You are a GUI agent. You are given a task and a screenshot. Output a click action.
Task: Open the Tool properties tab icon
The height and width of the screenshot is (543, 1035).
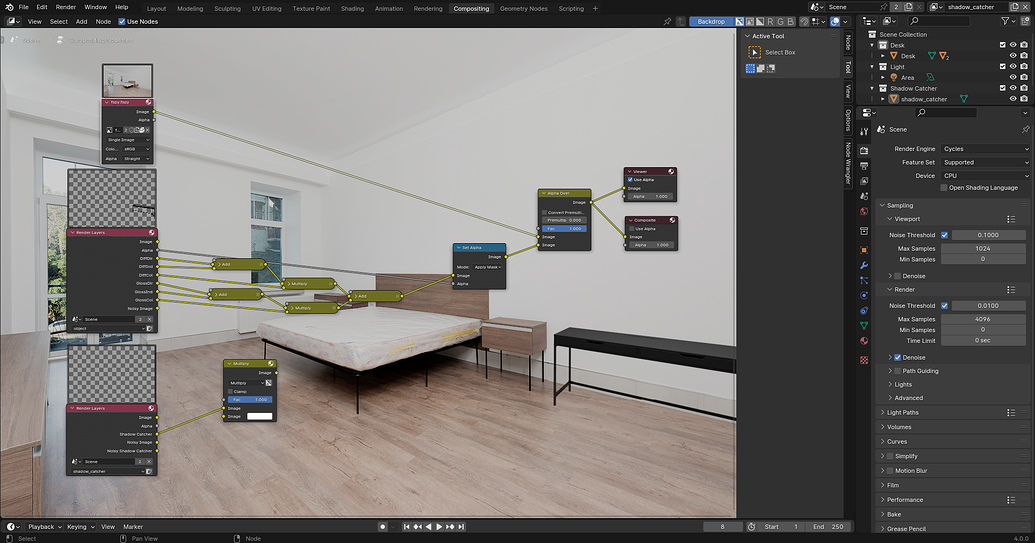(x=864, y=132)
